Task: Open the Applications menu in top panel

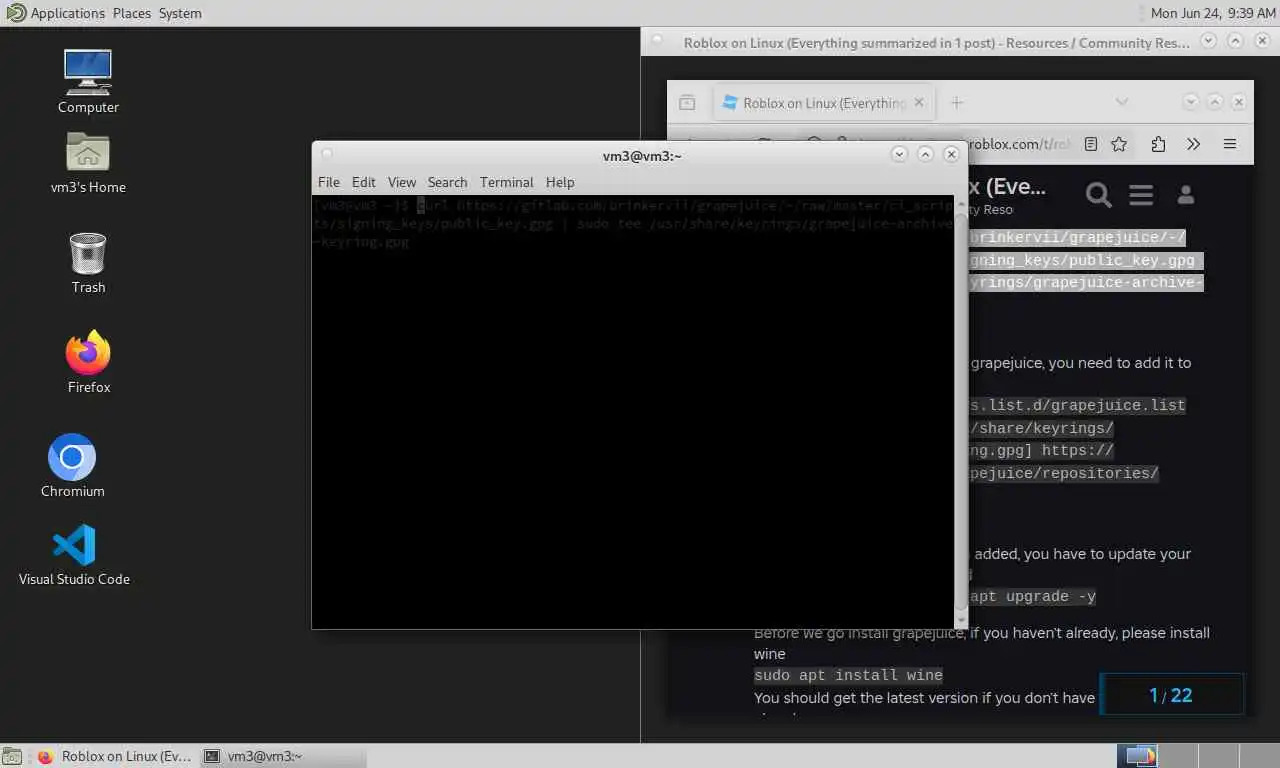Action: click(56, 13)
